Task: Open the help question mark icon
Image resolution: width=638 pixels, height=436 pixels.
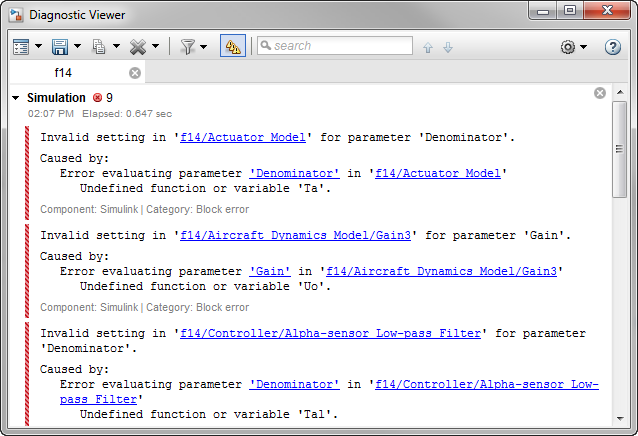Action: pos(613,47)
